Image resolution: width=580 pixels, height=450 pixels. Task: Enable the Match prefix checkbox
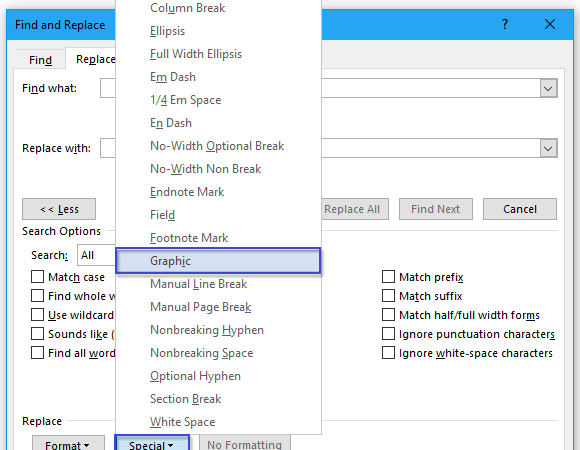point(388,277)
